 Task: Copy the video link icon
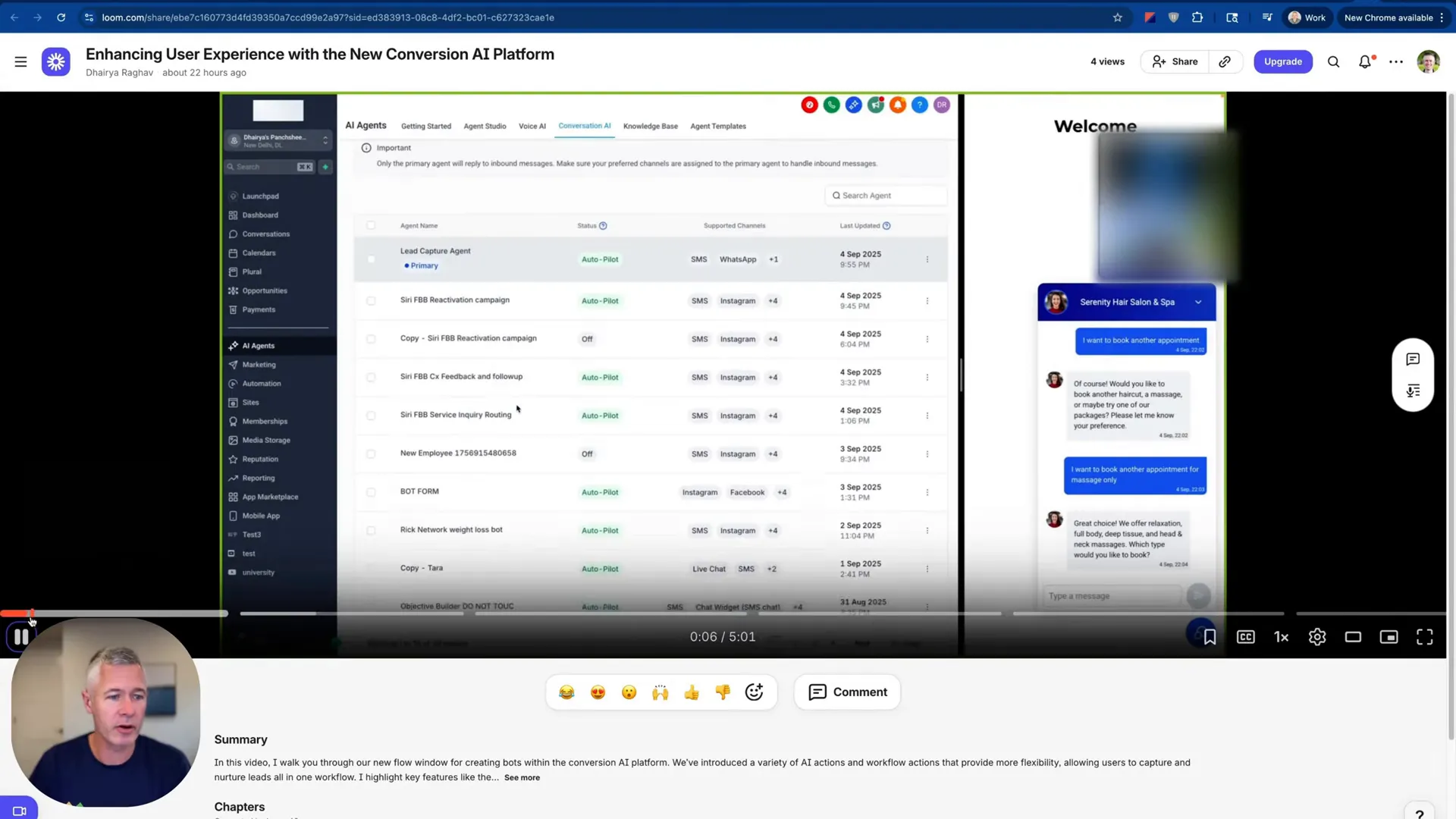(1225, 61)
